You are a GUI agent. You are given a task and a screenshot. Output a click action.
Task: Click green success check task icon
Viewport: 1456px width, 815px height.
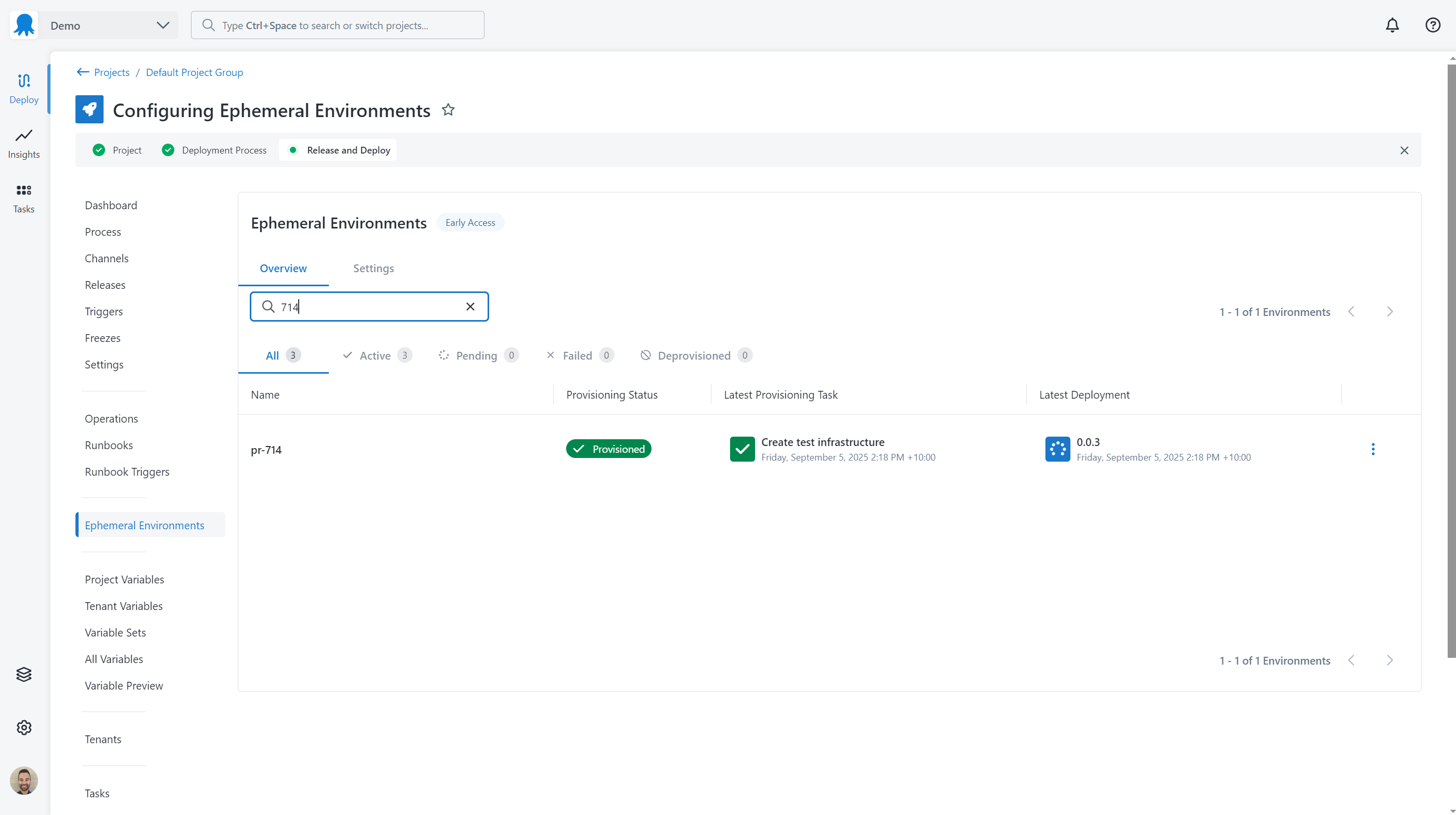point(742,449)
